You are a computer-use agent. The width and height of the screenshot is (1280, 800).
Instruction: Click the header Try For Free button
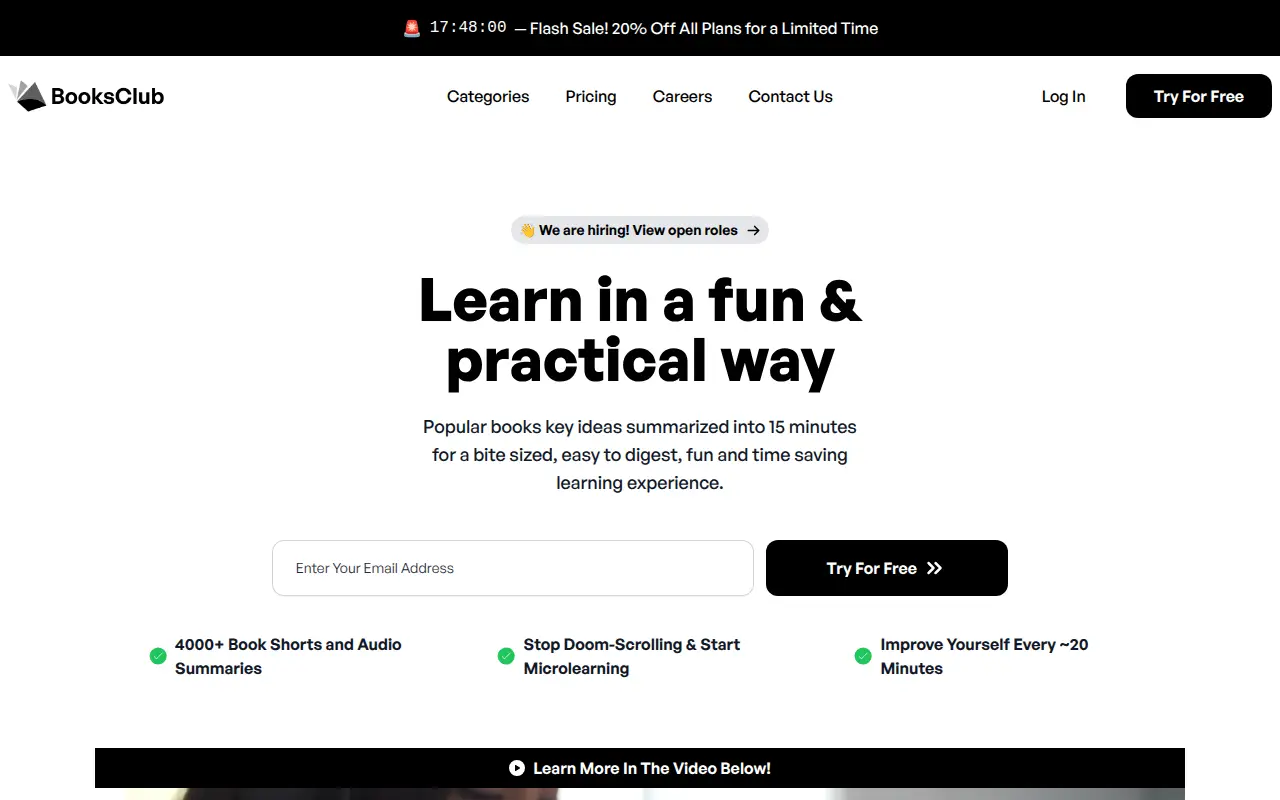[x=1199, y=96]
